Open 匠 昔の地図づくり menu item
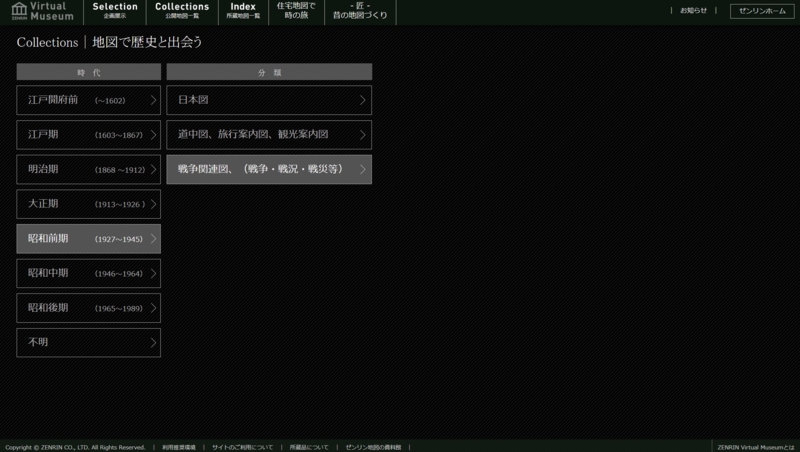 pyautogui.click(x=360, y=10)
